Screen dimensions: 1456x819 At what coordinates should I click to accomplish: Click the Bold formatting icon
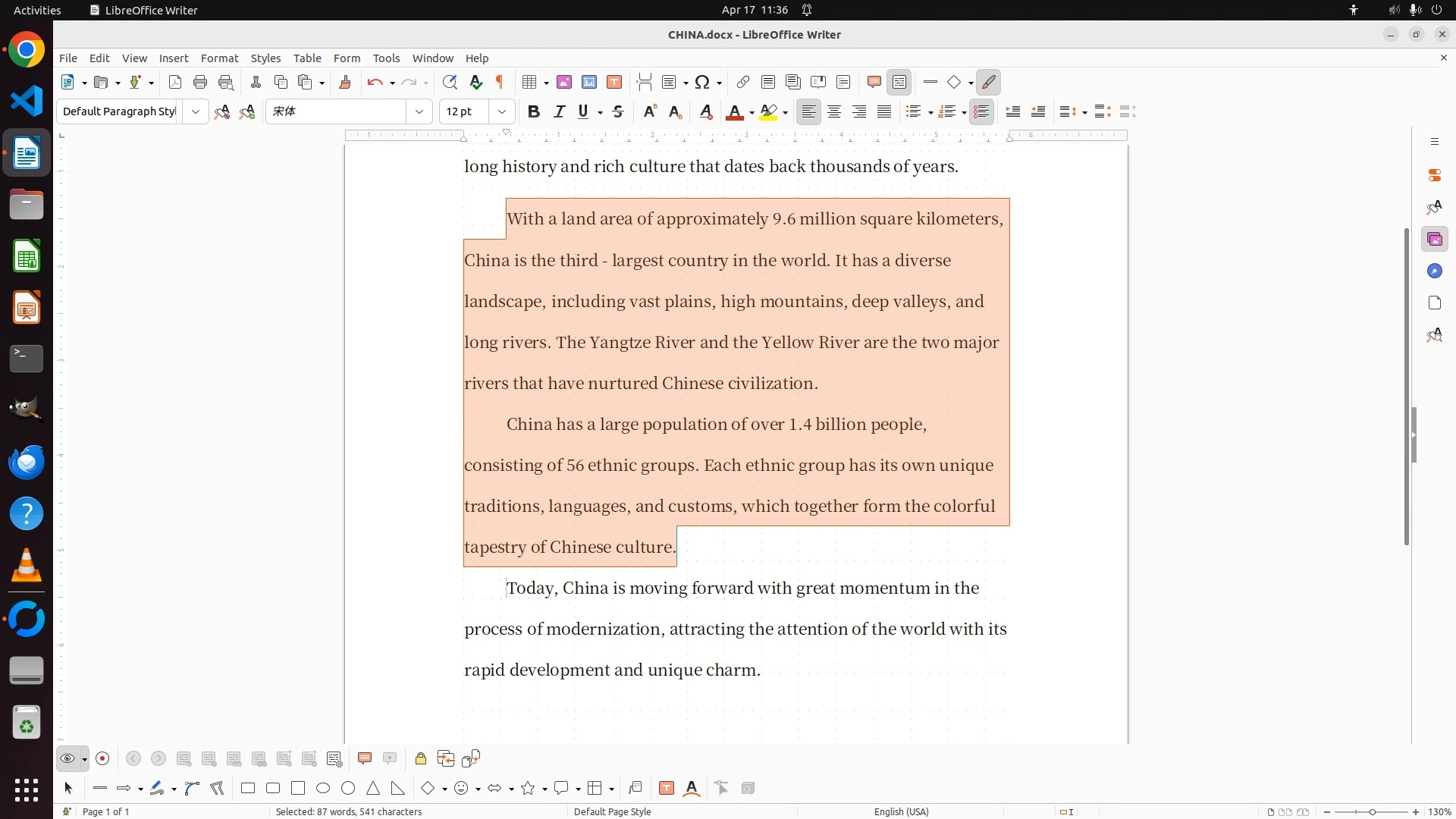tap(534, 111)
